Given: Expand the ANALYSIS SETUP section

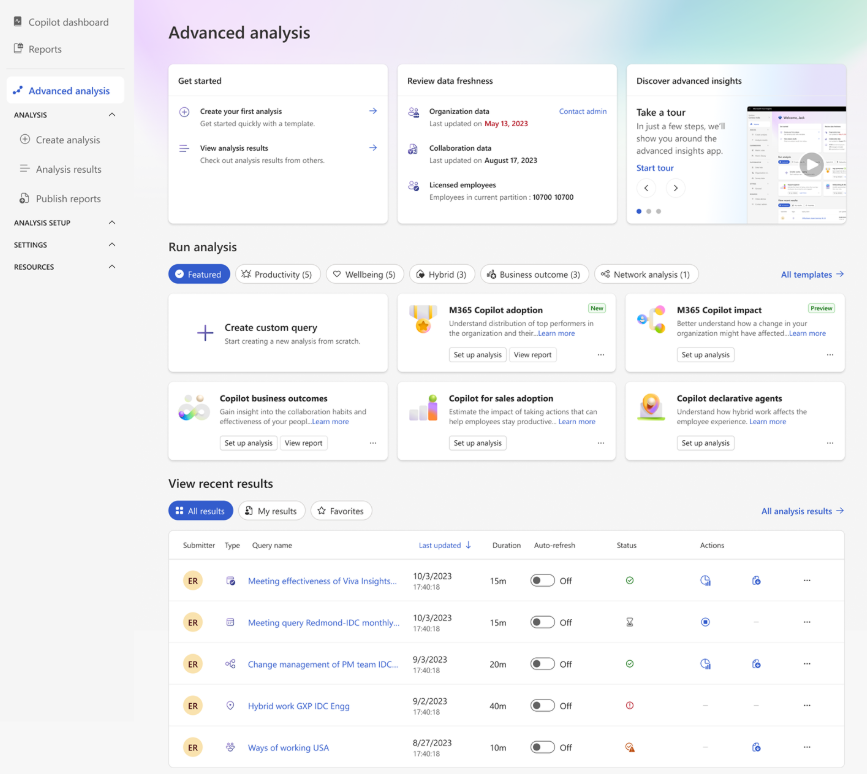Looking at the screenshot, I should tap(112, 222).
